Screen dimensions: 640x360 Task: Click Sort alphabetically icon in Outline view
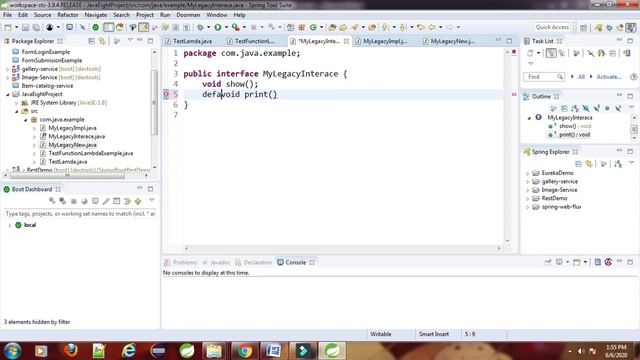tap(575, 108)
